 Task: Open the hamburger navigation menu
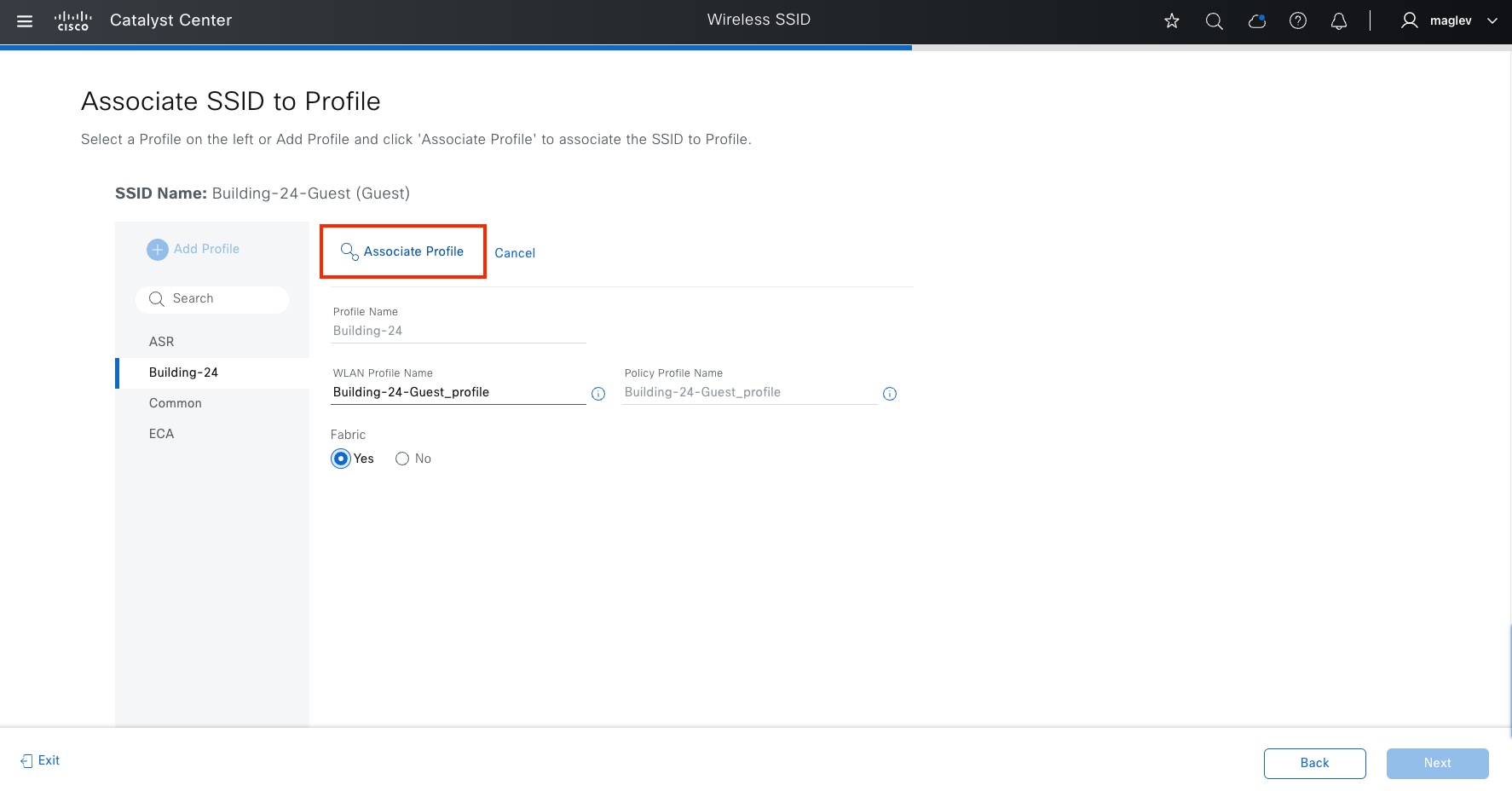pos(25,20)
